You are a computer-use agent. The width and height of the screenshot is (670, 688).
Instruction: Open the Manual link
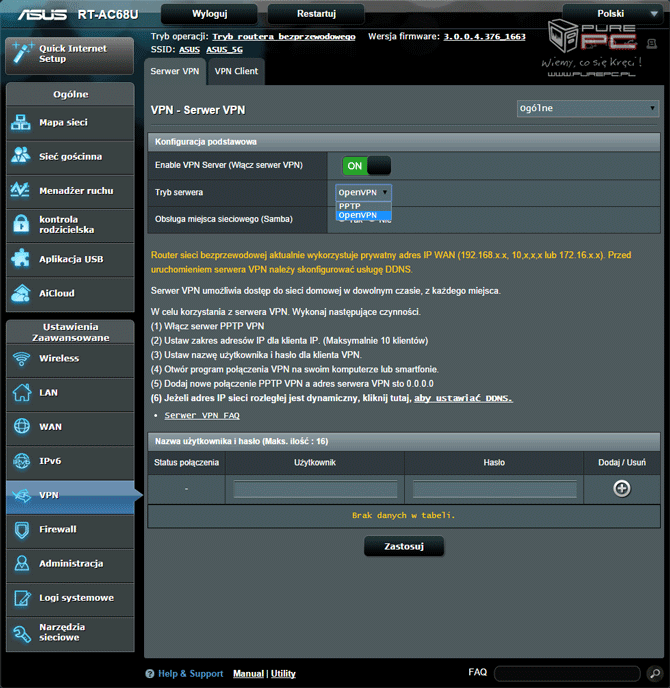[248, 674]
